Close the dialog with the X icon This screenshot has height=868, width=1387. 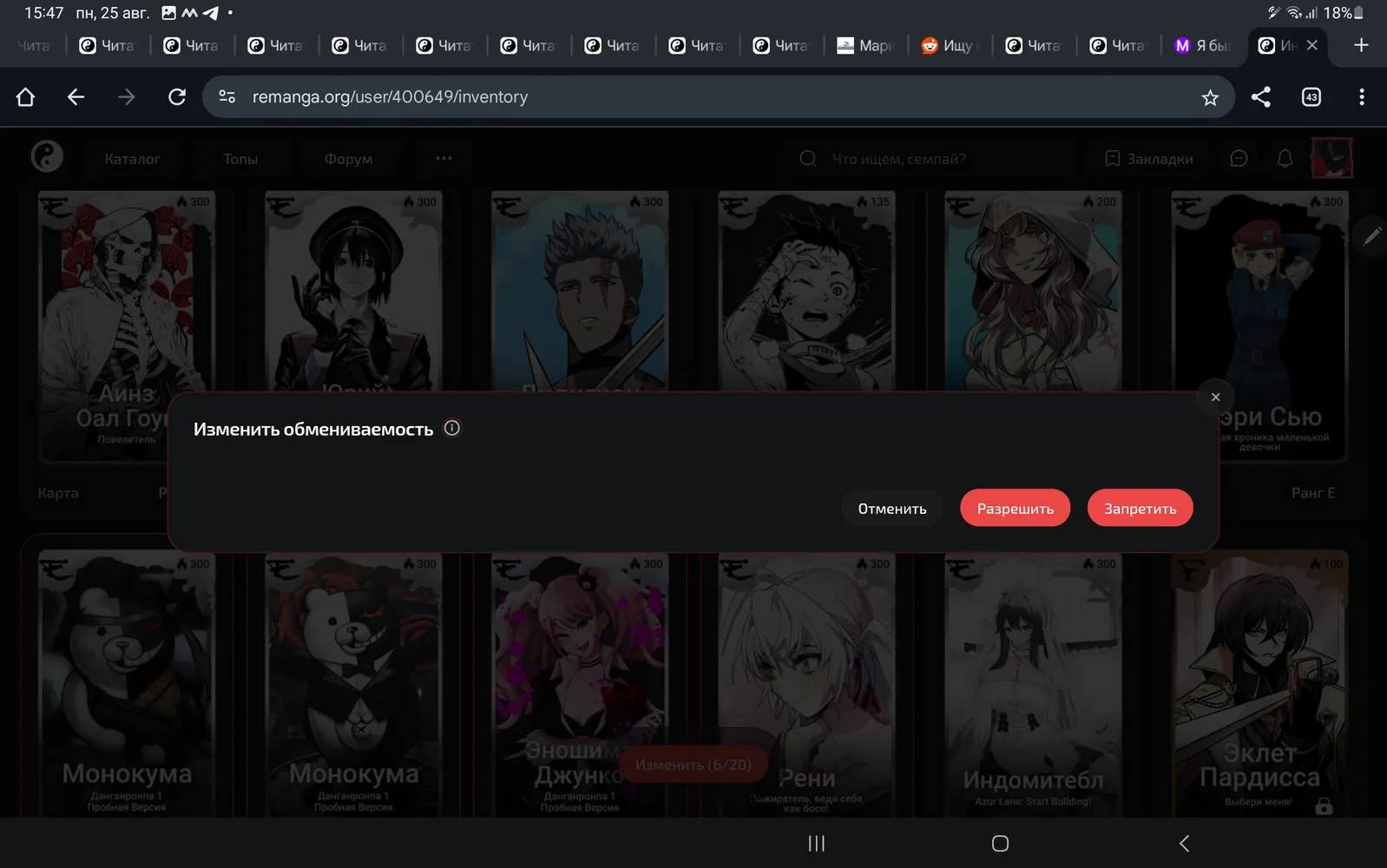pyautogui.click(x=1215, y=397)
